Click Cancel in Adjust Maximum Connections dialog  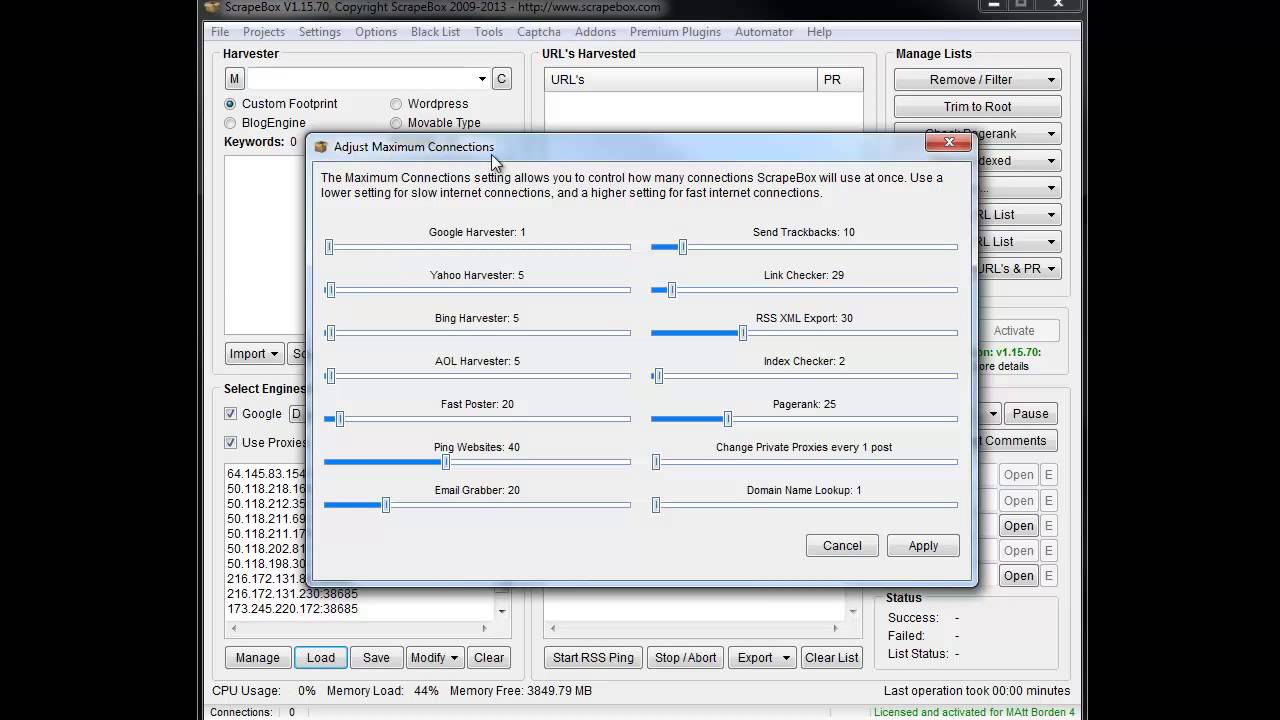[x=842, y=546]
